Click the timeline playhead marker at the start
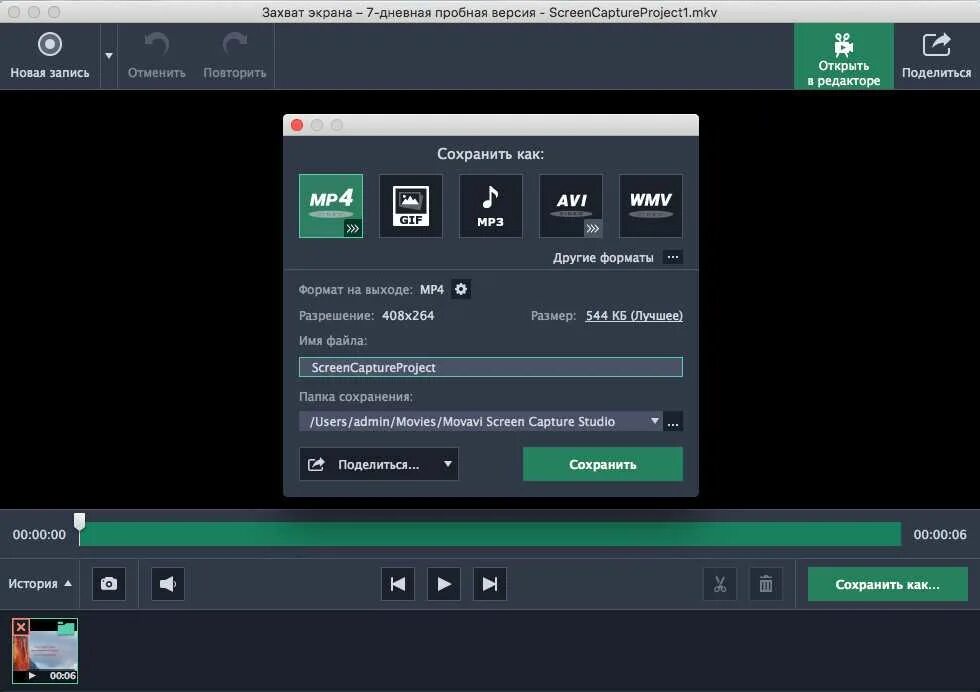Image resolution: width=980 pixels, height=692 pixels. [79, 521]
